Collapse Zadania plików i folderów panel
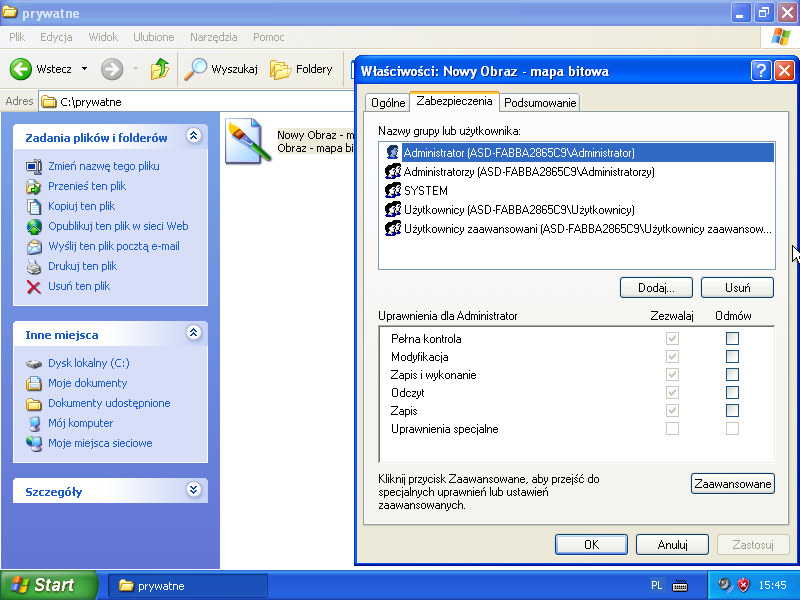Screen dimensions: 800x600 click(x=194, y=137)
